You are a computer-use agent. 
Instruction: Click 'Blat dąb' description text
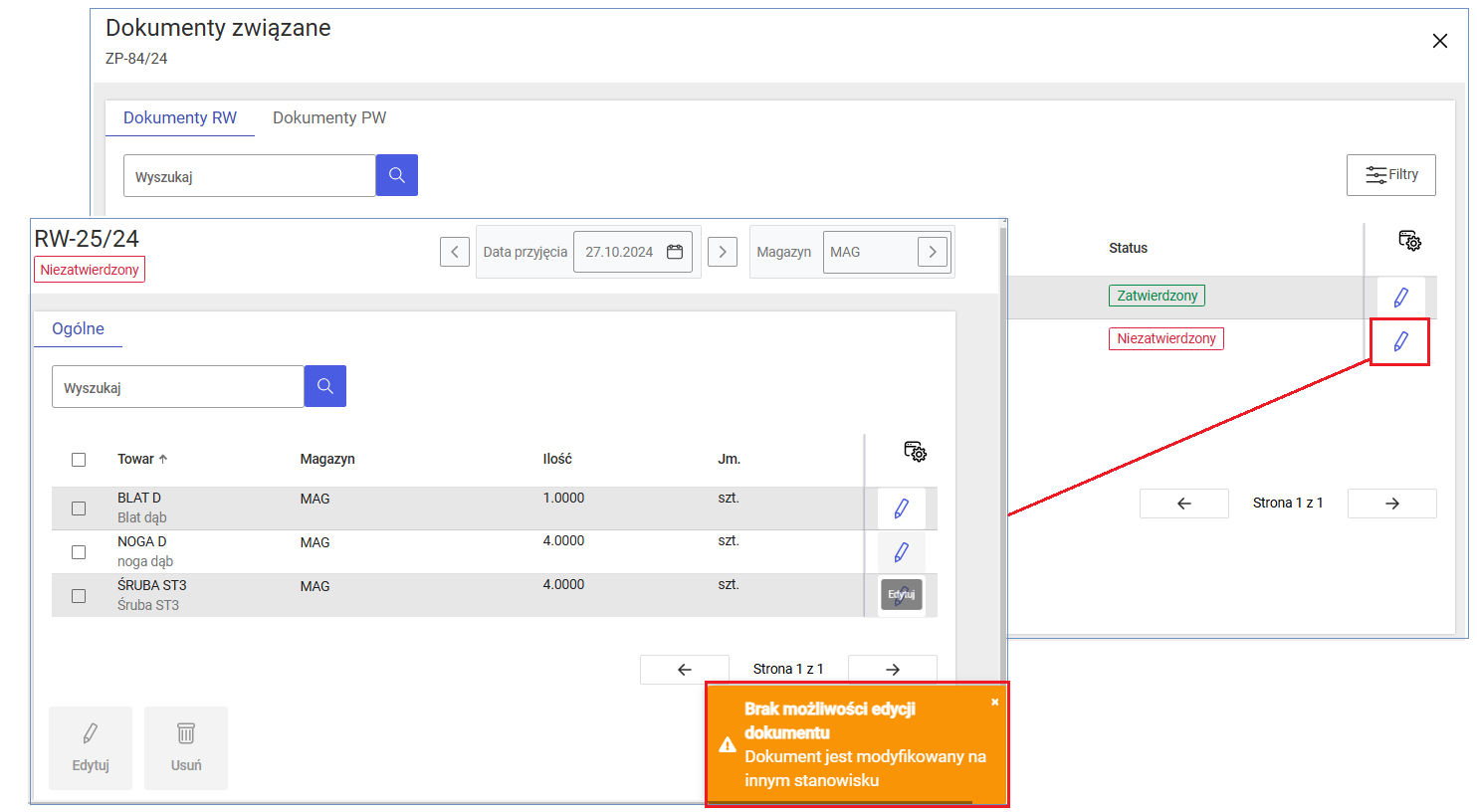click(142, 517)
